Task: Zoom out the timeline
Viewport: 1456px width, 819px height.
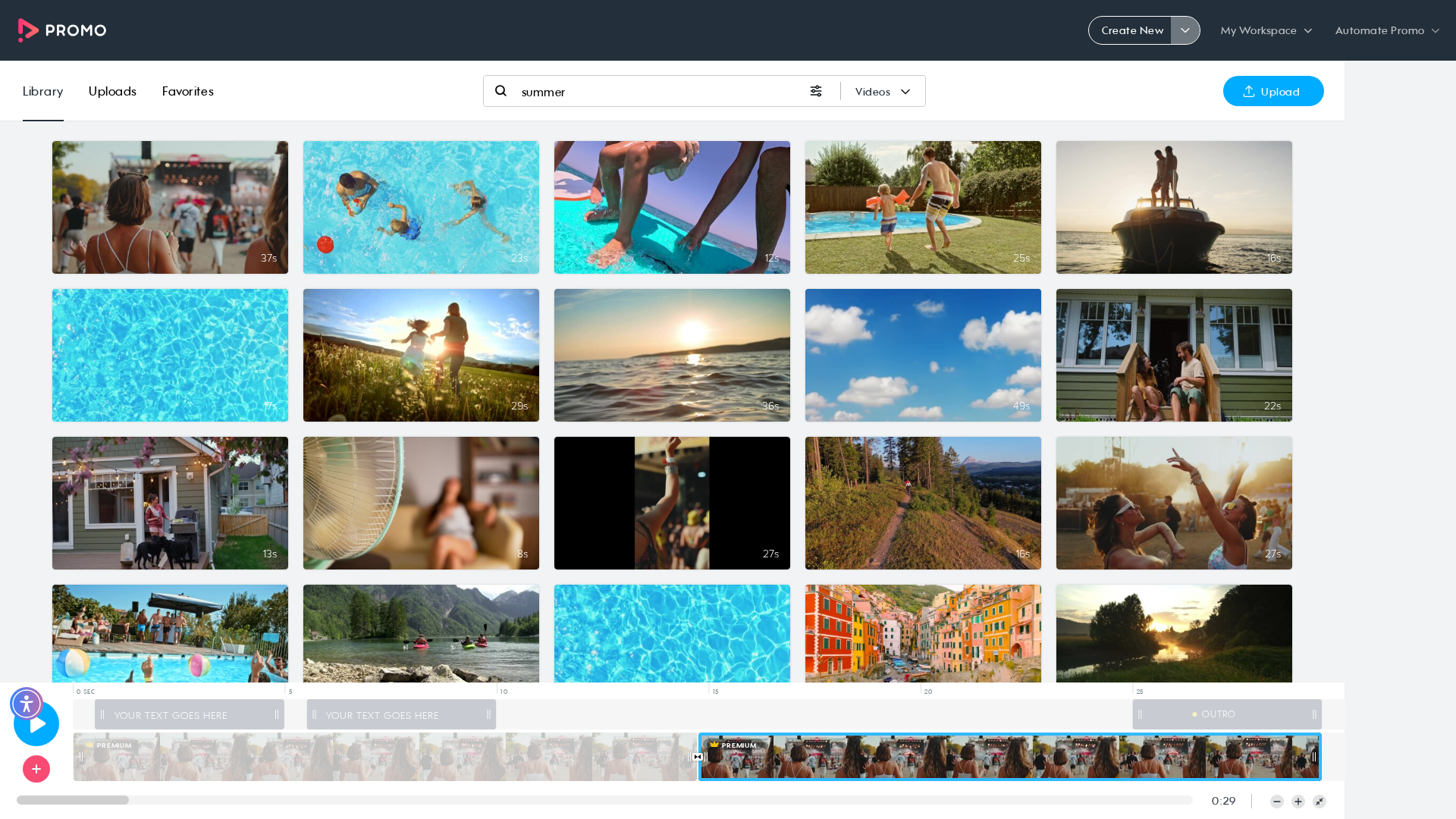Action: [1277, 802]
